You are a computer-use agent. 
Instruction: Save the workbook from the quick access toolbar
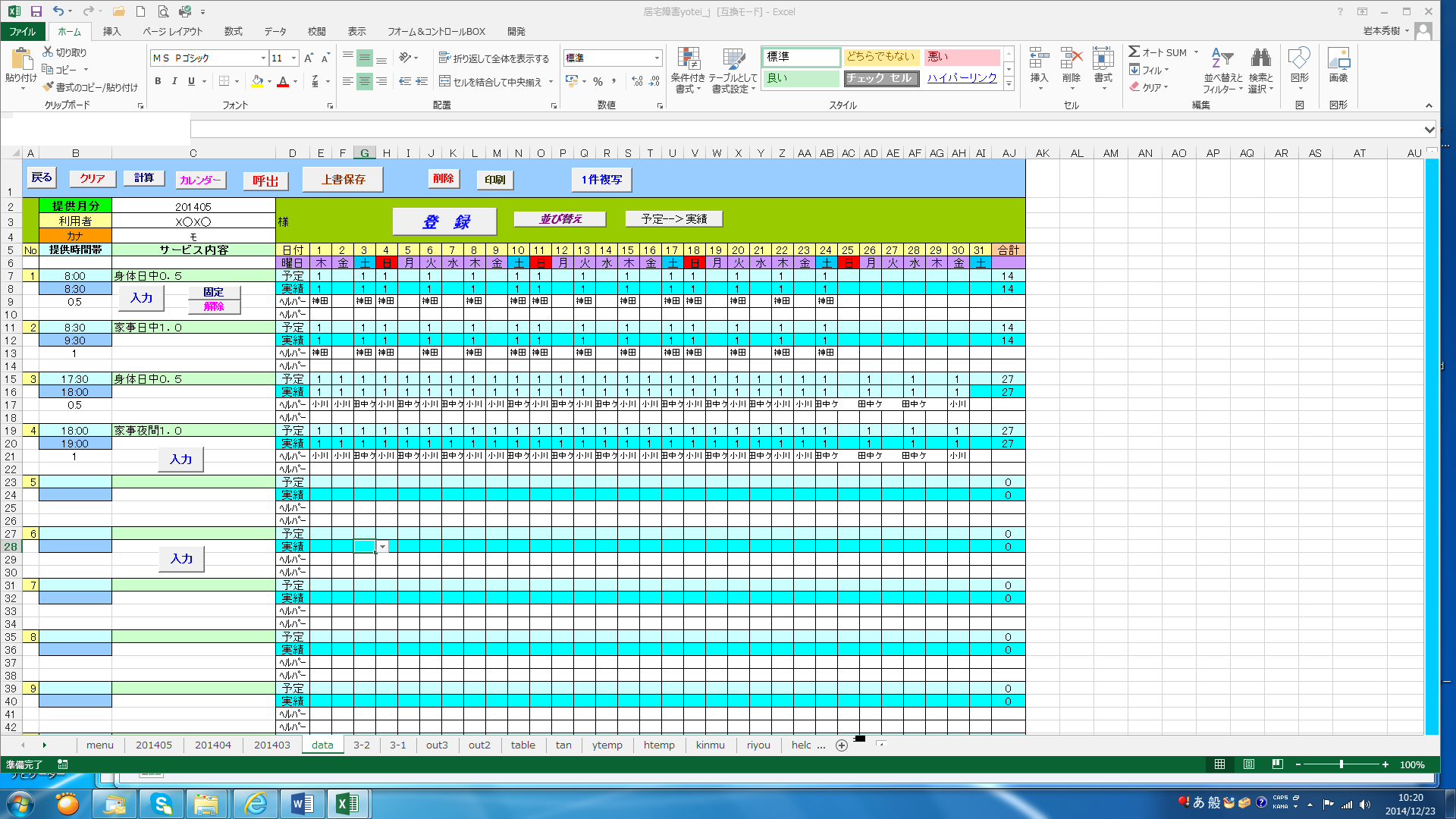click(36, 11)
